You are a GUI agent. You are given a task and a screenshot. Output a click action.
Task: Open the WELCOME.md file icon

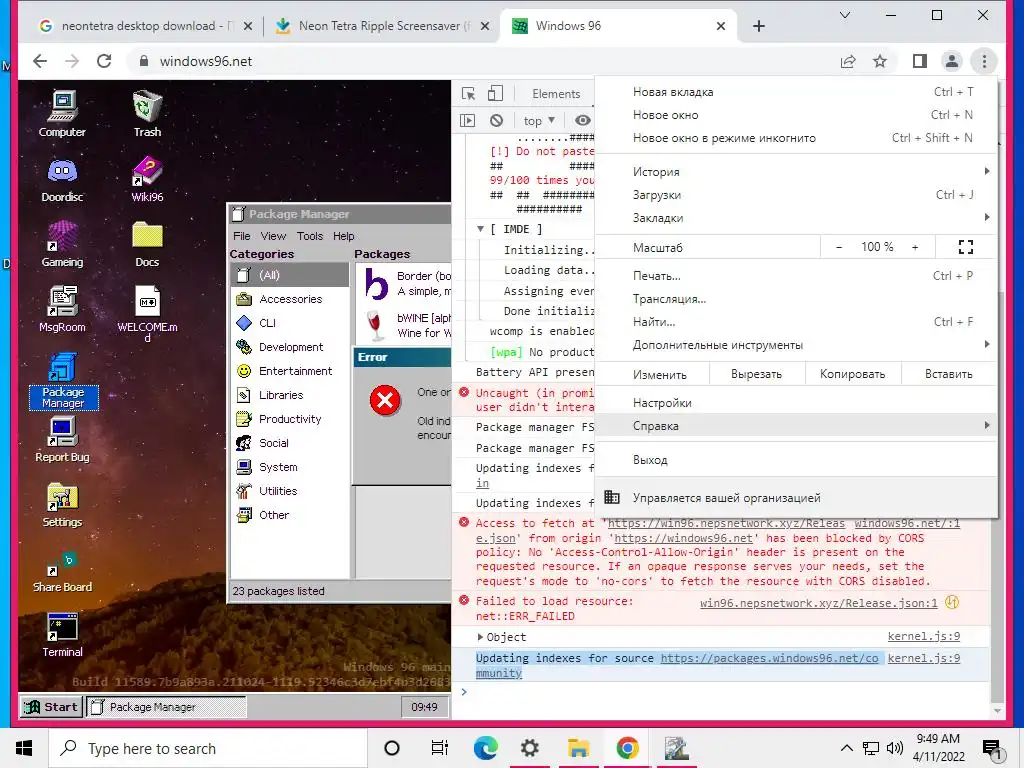pos(147,313)
